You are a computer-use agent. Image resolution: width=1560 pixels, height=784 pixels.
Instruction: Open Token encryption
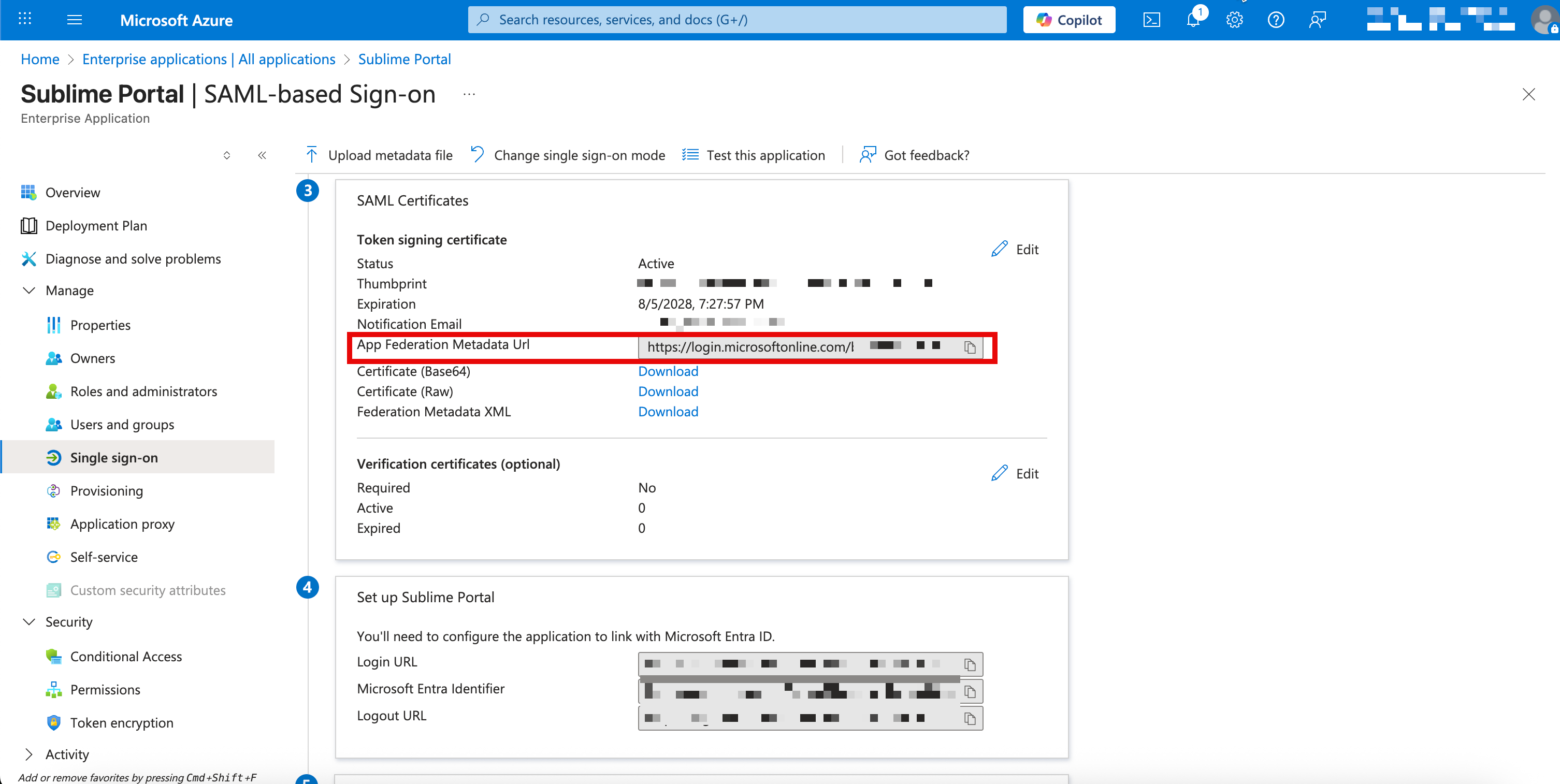(122, 723)
